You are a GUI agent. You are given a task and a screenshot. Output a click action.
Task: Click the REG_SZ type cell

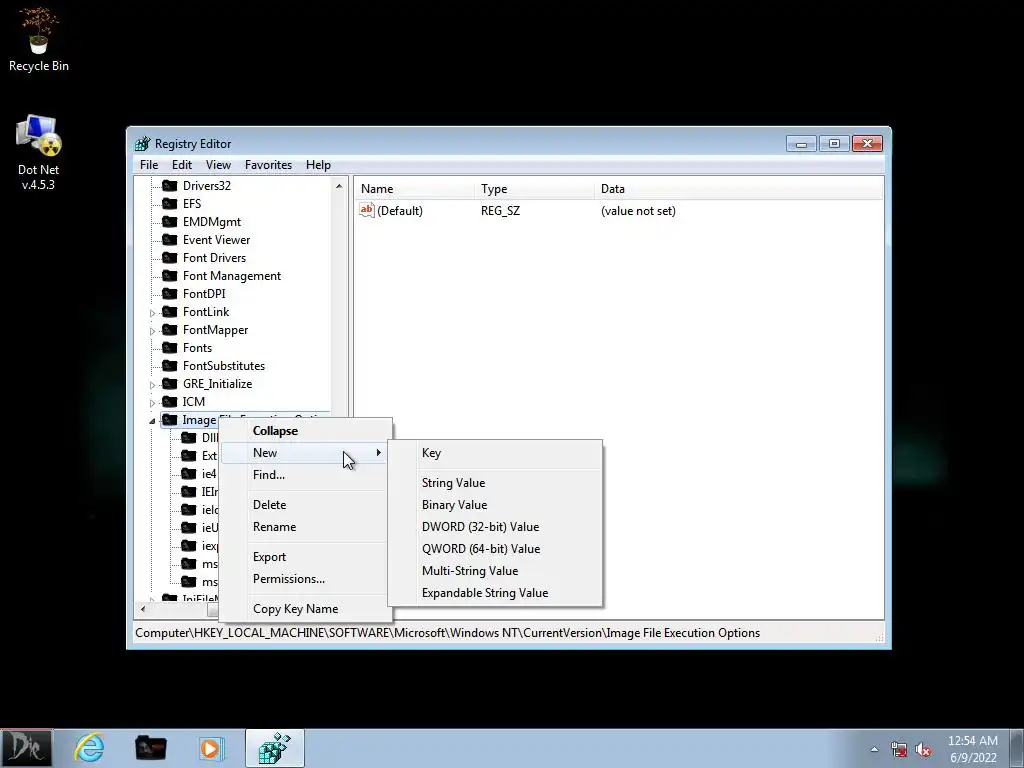pos(500,211)
